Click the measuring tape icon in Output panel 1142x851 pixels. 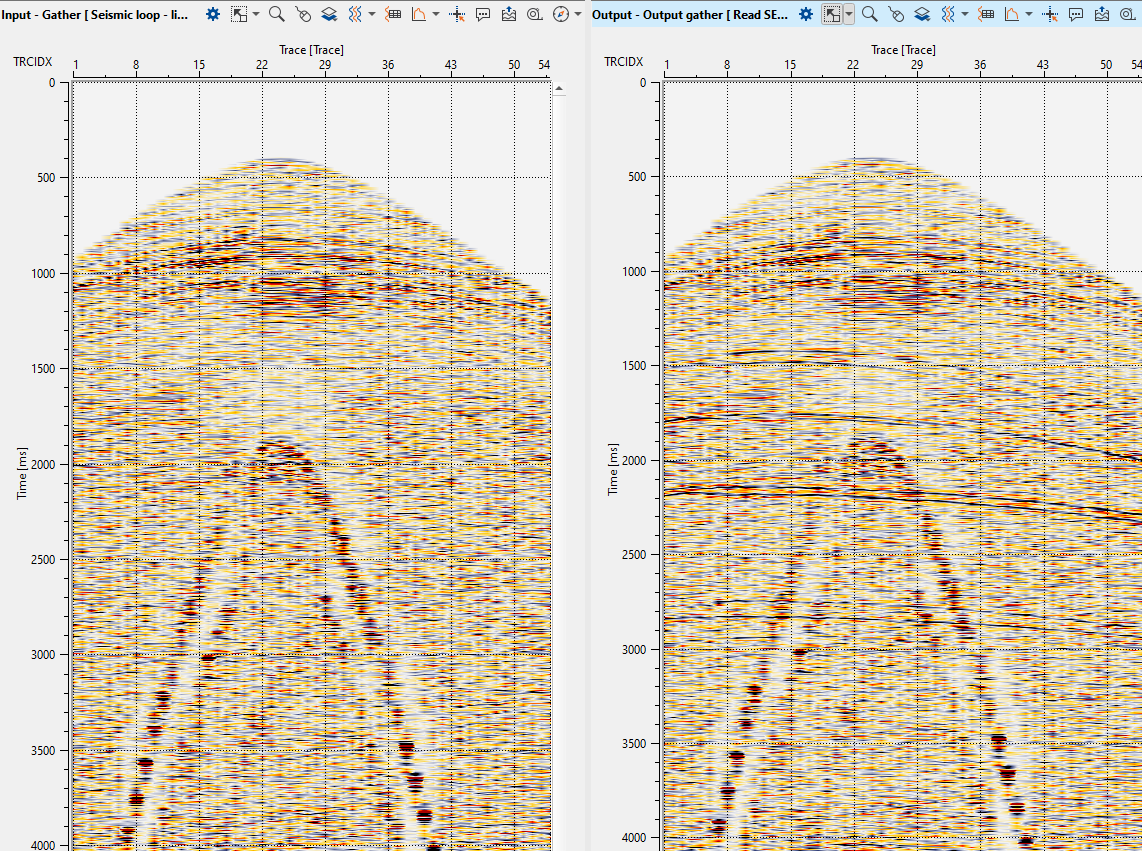(x=1126, y=14)
